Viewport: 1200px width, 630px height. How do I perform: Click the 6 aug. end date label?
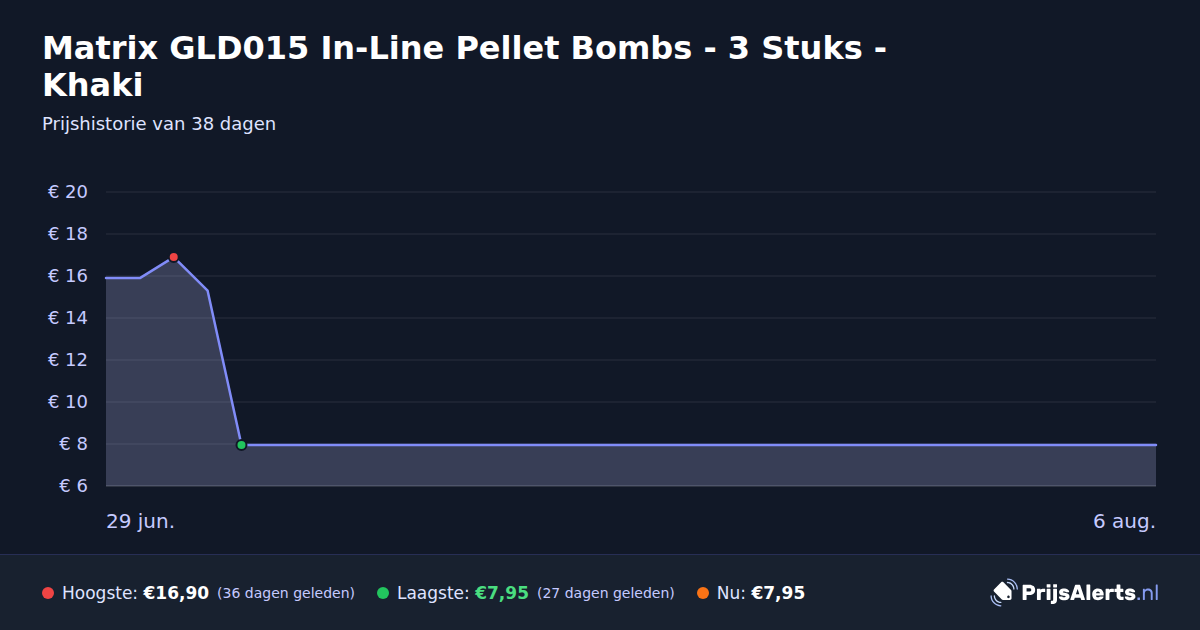coord(1124,522)
